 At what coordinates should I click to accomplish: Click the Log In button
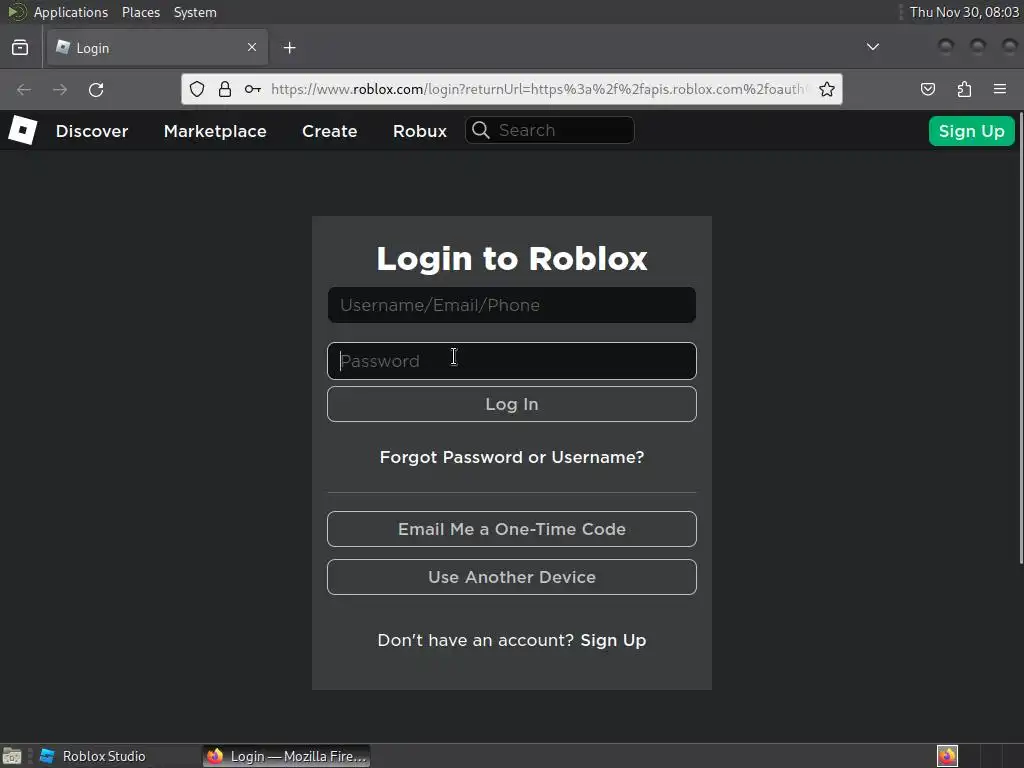tap(512, 404)
